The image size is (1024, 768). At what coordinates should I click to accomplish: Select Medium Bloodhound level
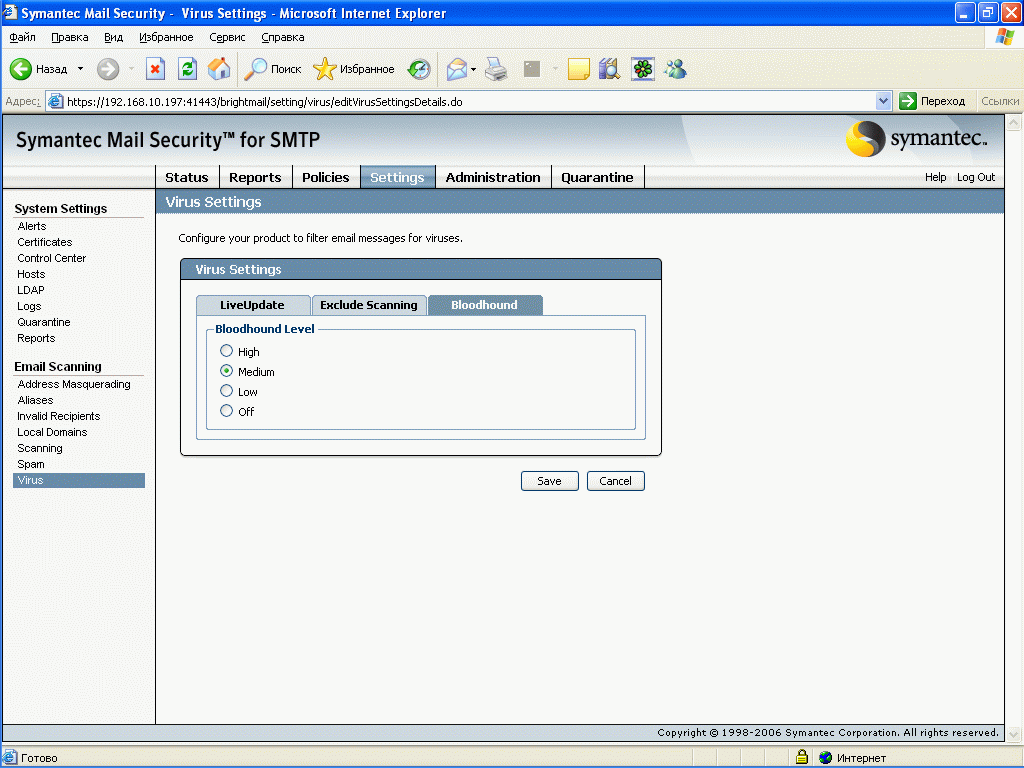pos(227,371)
